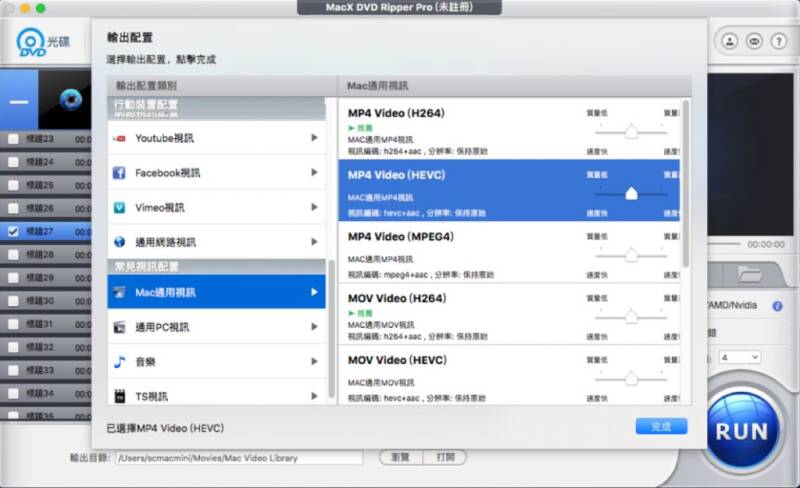Viewport: 800px width, 488px height.
Task: Click the 完成 button
Action: pyautogui.click(x=661, y=426)
